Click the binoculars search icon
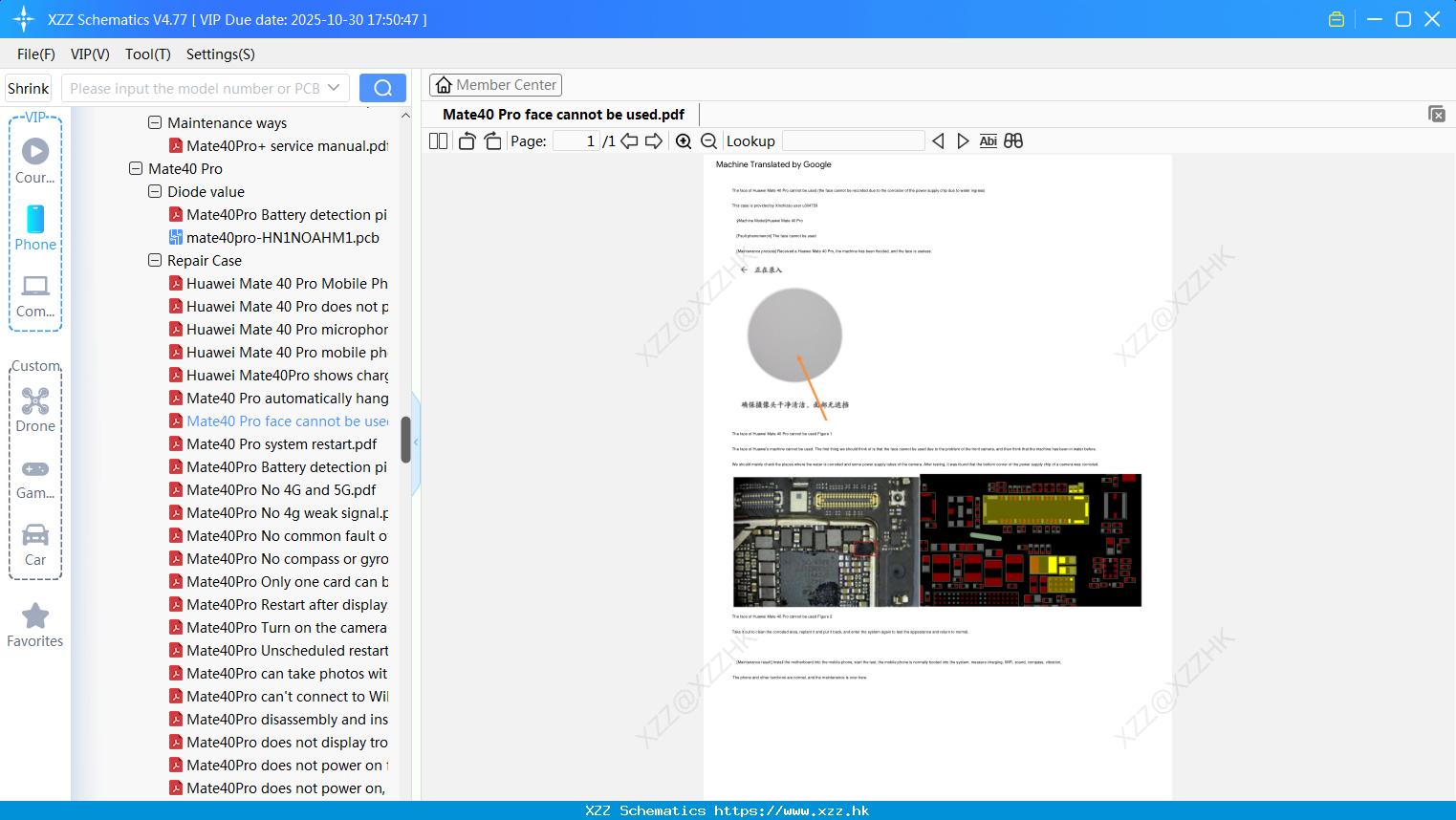1456x820 pixels. point(1013,141)
